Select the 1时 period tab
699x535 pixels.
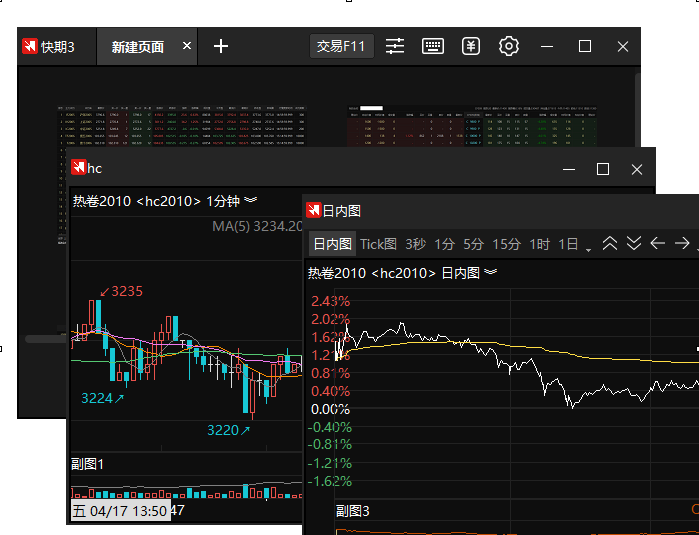(539, 244)
